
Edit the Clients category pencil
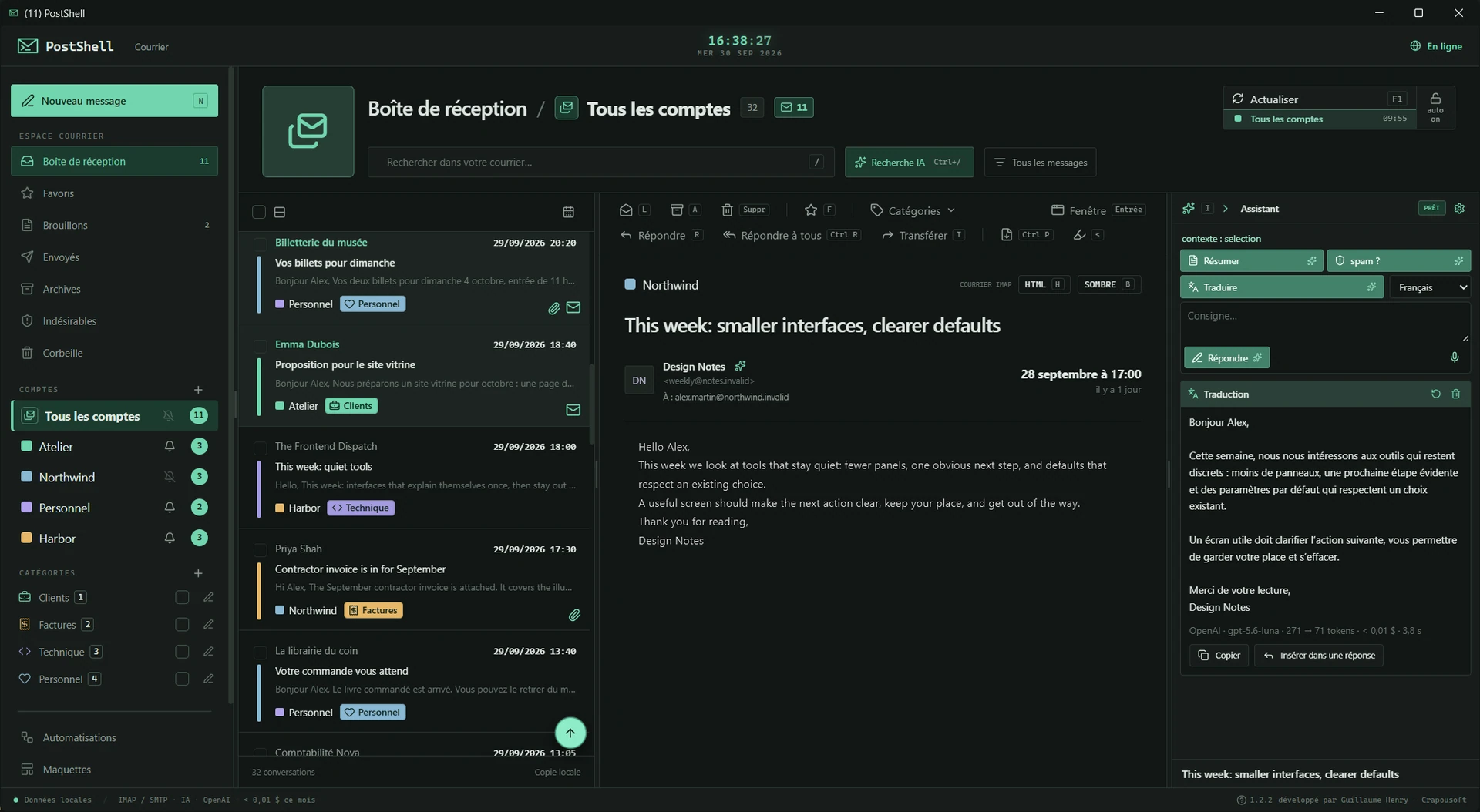coord(208,597)
